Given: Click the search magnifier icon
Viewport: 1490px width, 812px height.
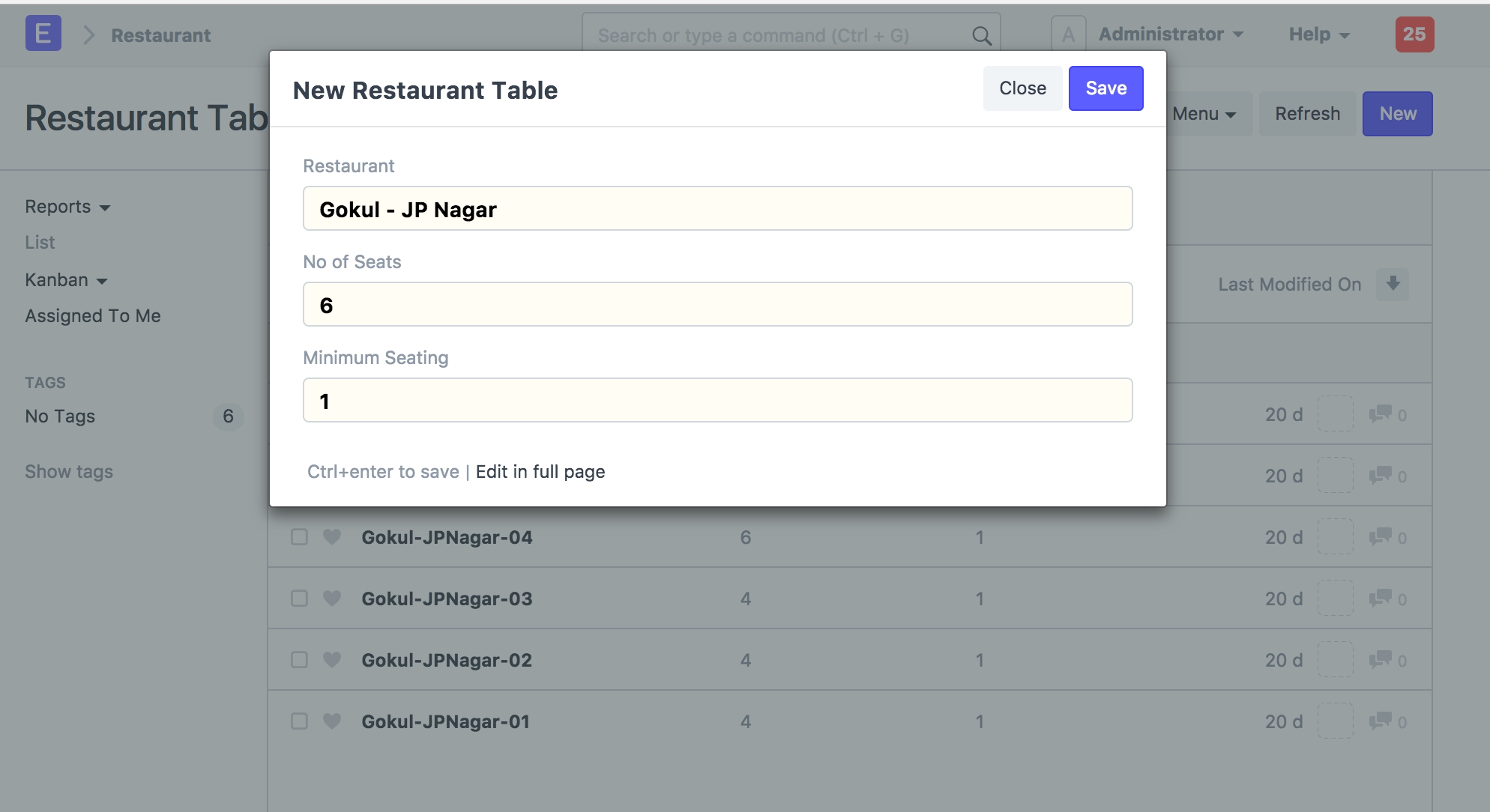Looking at the screenshot, I should (x=981, y=35).
